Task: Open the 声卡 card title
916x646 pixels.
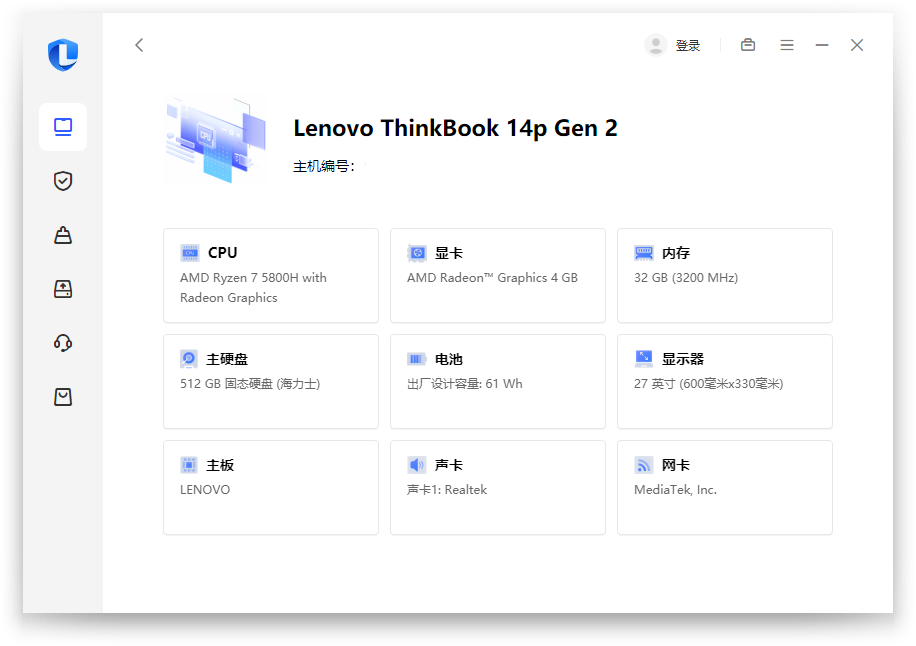Action: click(449, 465)
